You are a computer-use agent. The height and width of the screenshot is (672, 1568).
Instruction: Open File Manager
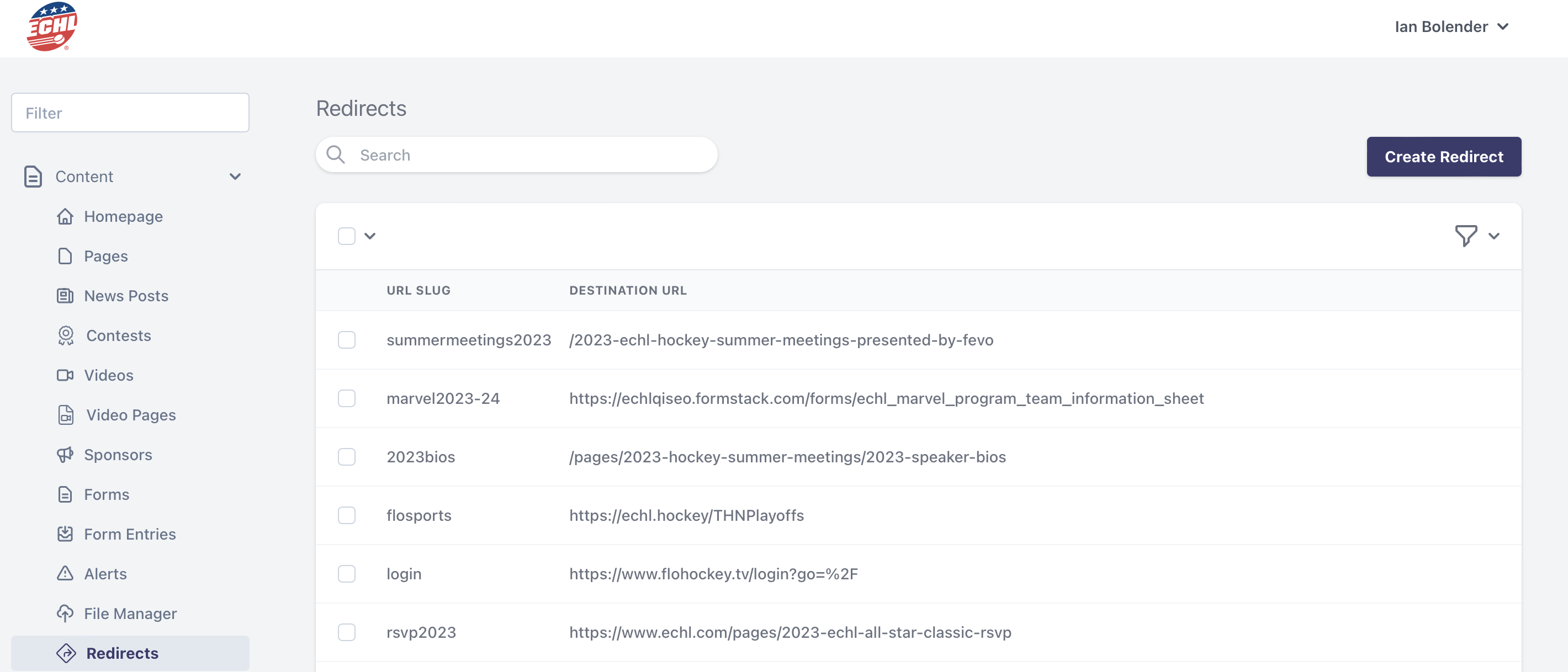click(x=130, y=614)
